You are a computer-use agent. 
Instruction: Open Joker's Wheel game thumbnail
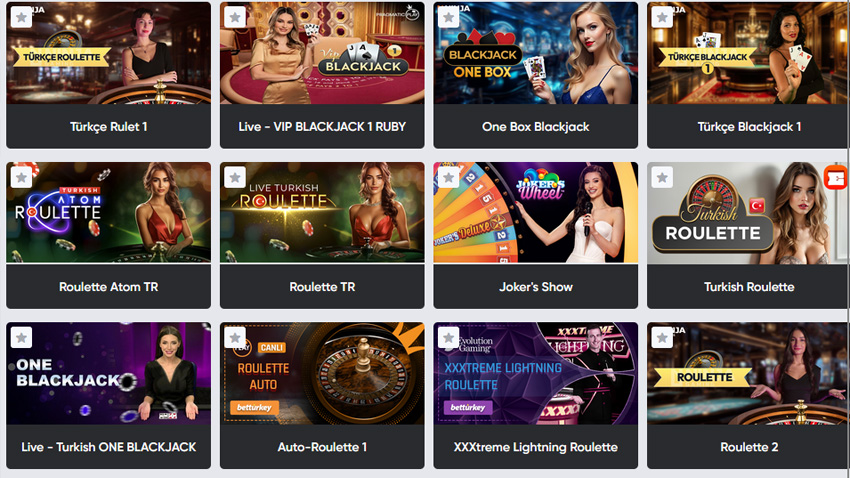(x=536, y=212)
